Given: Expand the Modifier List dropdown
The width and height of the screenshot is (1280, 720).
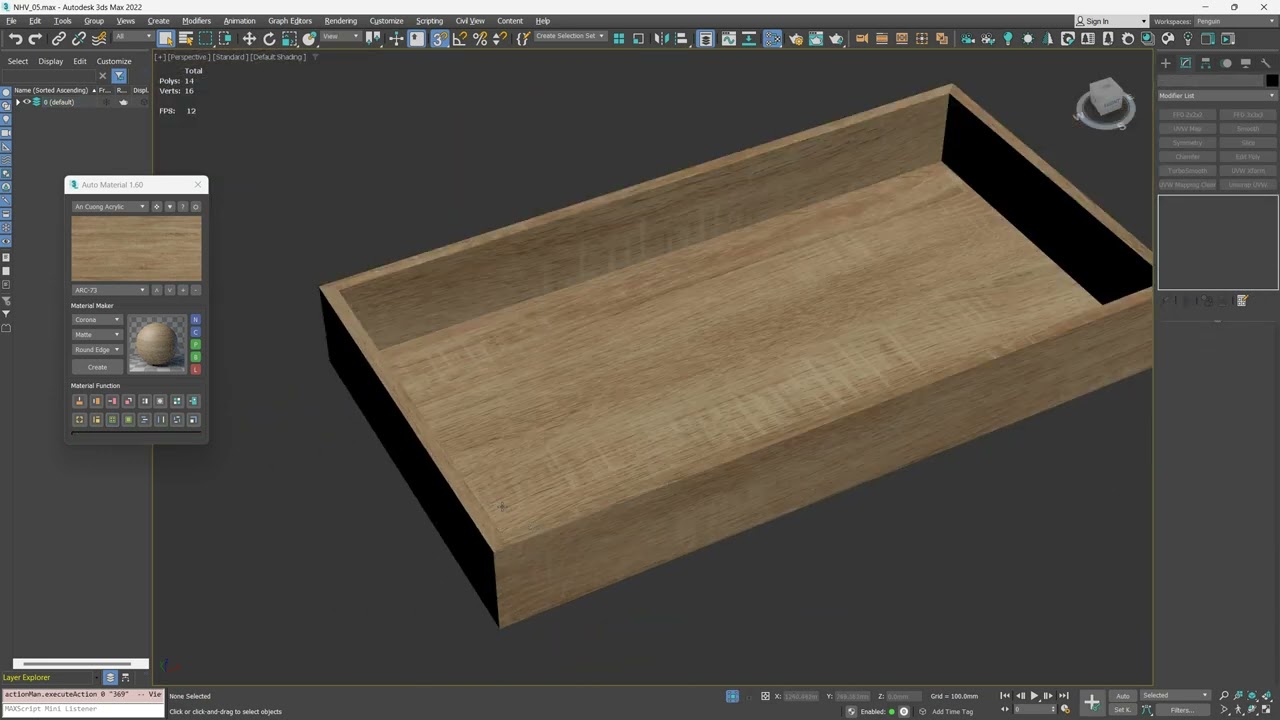Looking at the screenshot, I should [x=1217, y=96].
